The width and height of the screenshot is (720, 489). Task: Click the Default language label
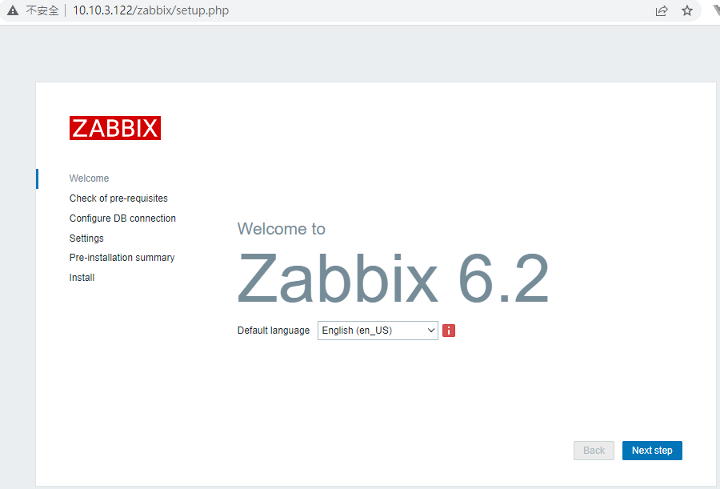pyautogui.click(x=273, y=331)
